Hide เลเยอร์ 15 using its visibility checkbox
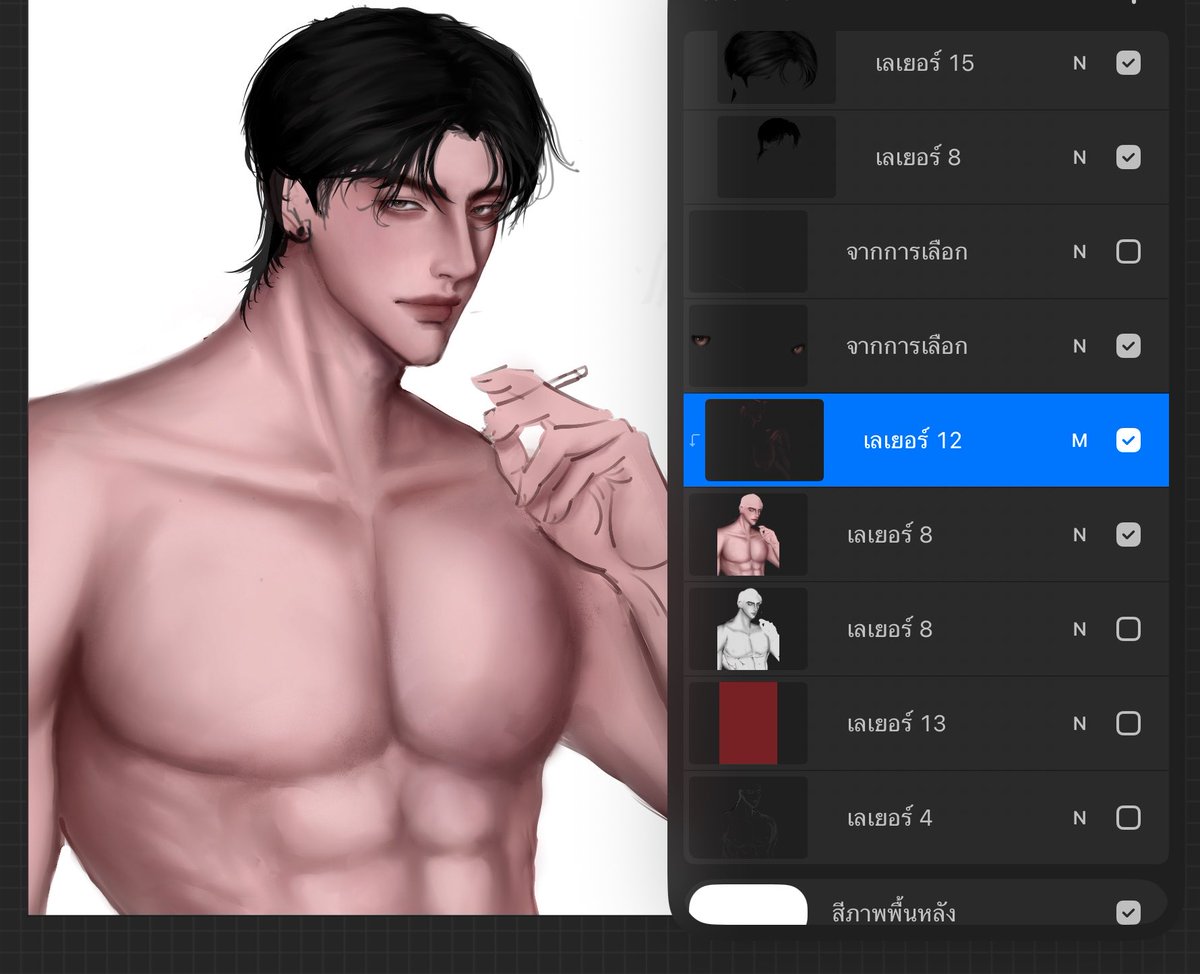The height and width of the screenshot is (974, 1200). click(x=1129, y=63)
